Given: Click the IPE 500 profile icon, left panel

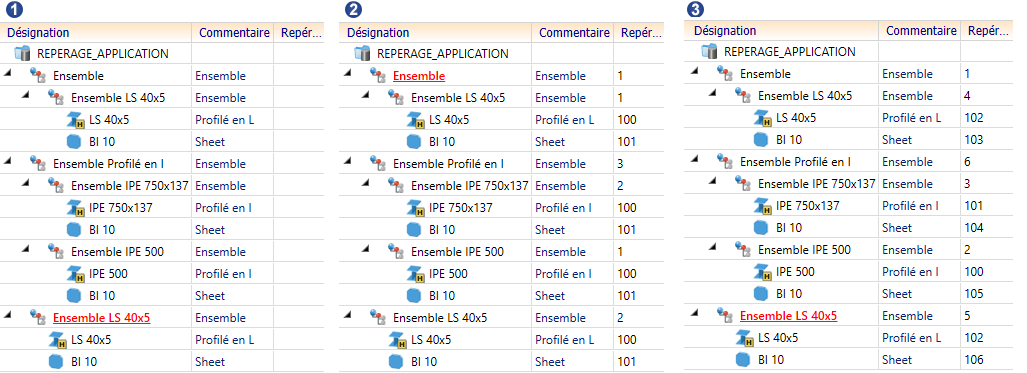Looking at the screenshot, I should click(x=76, y=274).
